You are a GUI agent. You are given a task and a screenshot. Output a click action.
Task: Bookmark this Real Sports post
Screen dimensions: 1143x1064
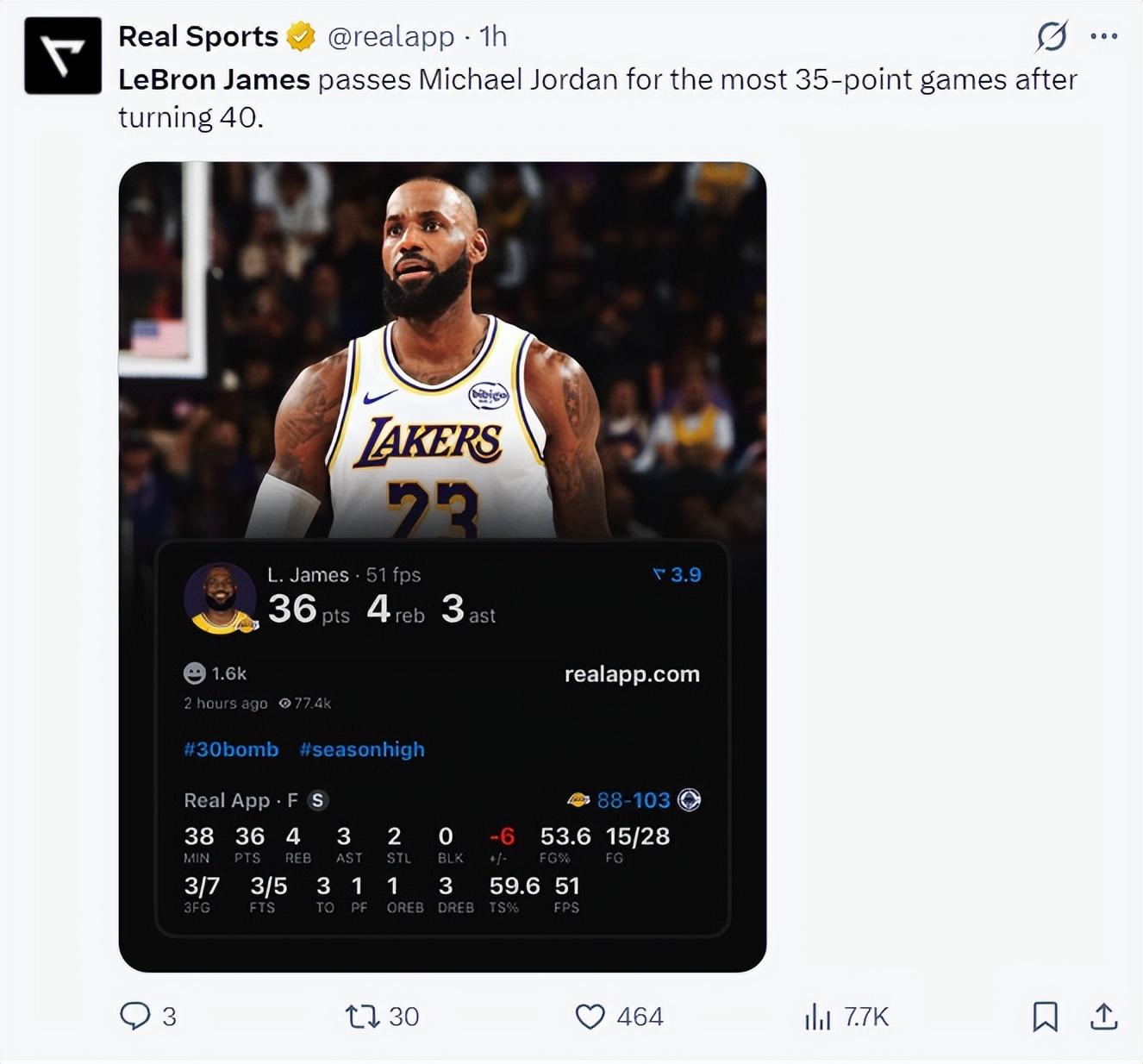(x=1045, y=1017)
